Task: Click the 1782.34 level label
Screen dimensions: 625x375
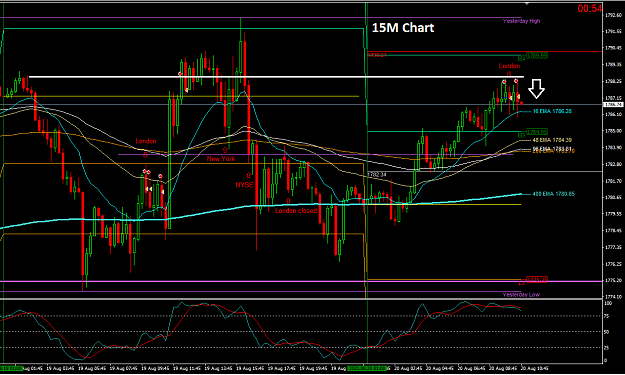Action: (377, 175)
